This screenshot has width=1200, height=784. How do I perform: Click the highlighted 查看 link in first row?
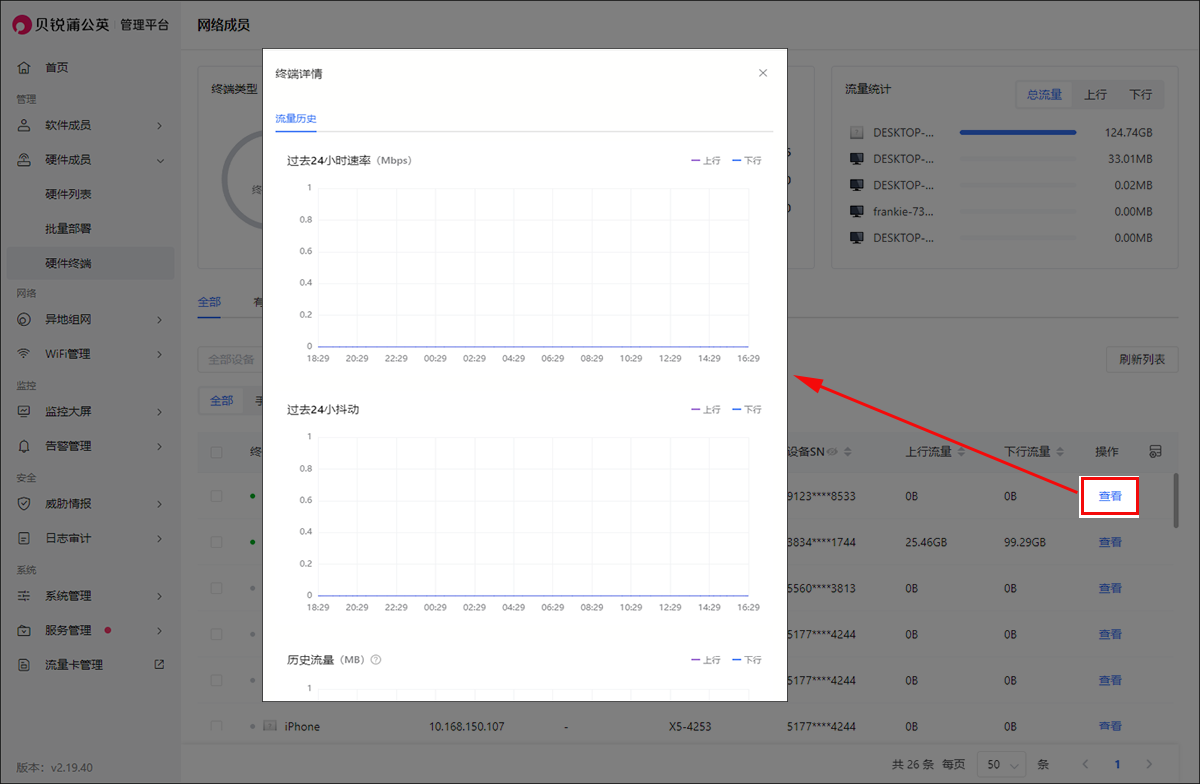[x=1110, y=496]
